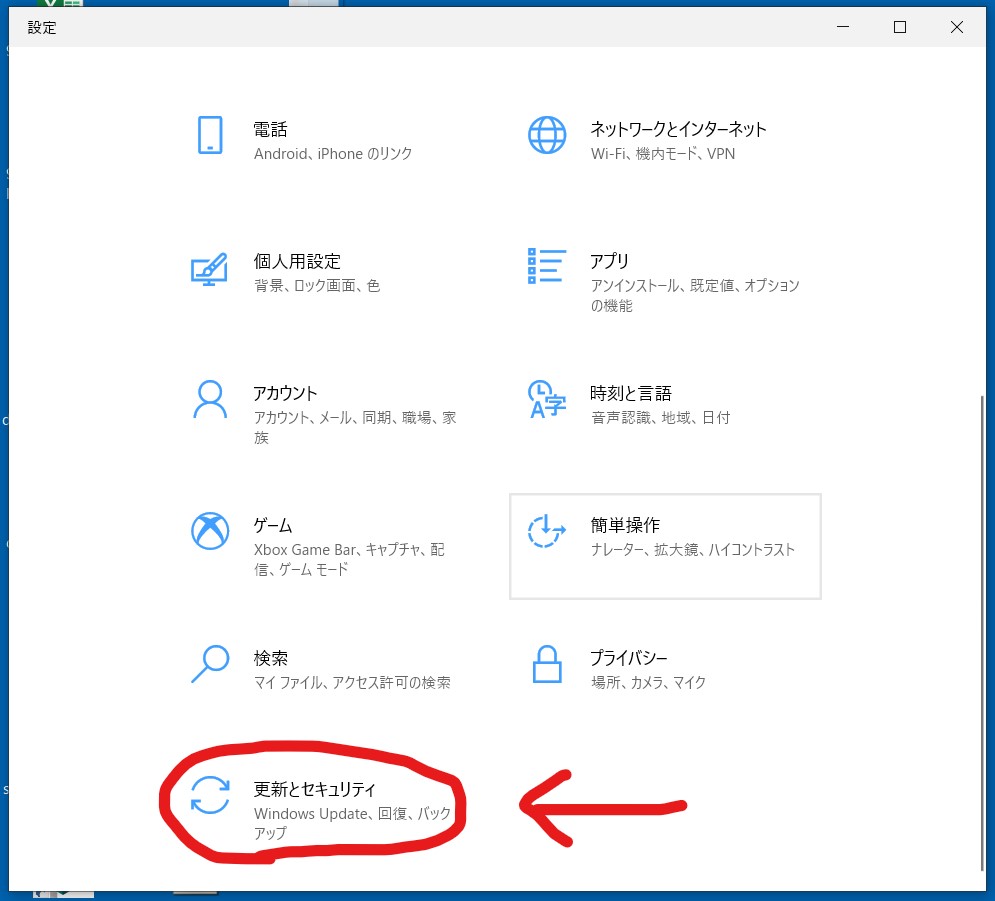Click the Xbox icon for ゲーム
995x901 pixels.
[x=210, y=531]
